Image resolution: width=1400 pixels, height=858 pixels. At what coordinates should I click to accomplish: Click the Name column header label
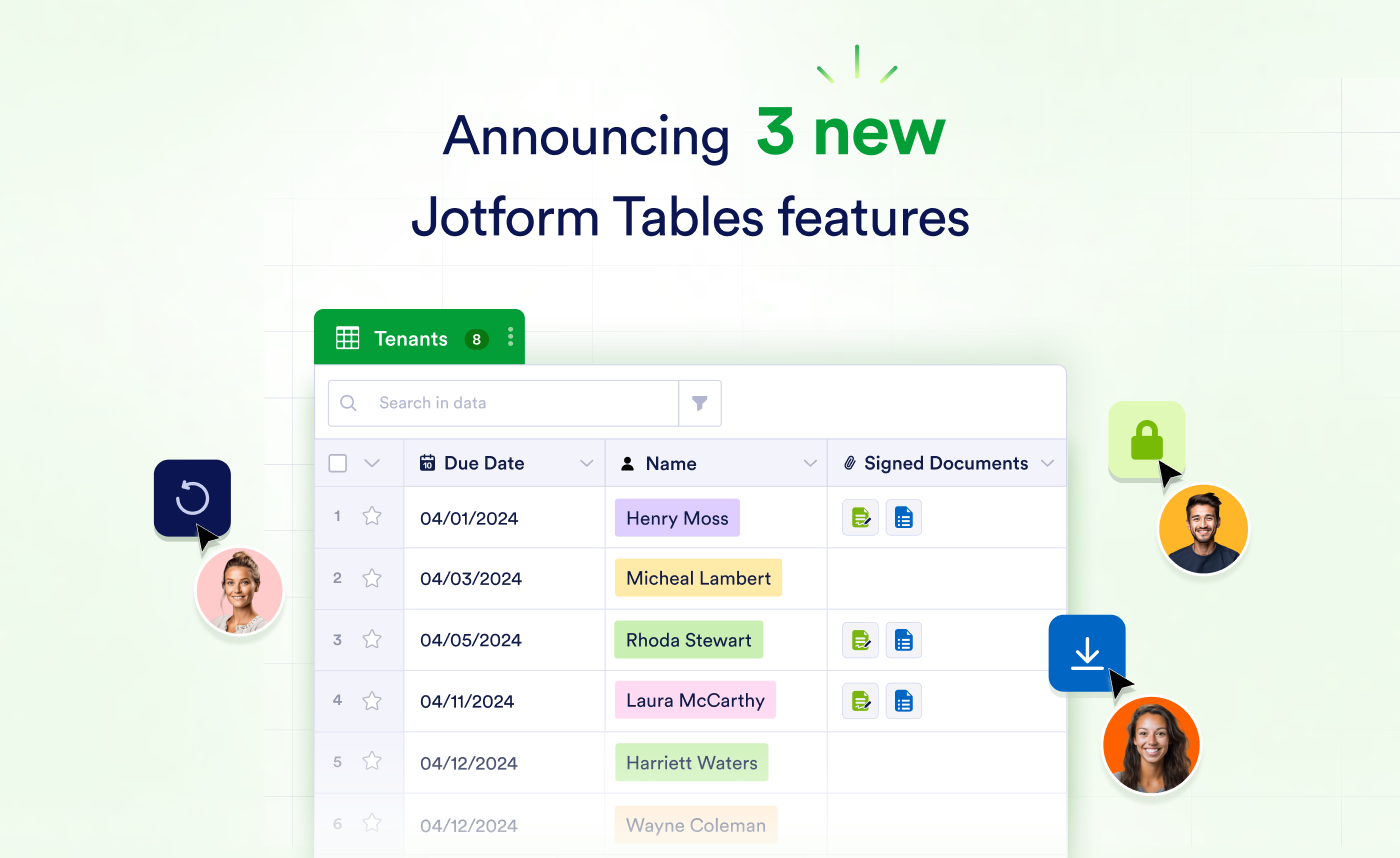point(671,463)
